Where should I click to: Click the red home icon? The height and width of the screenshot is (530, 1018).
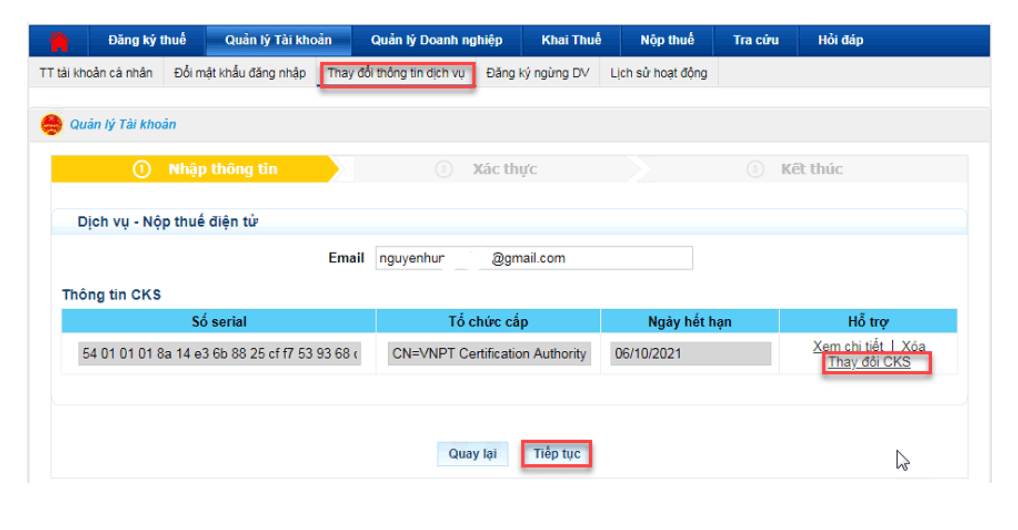59,41
